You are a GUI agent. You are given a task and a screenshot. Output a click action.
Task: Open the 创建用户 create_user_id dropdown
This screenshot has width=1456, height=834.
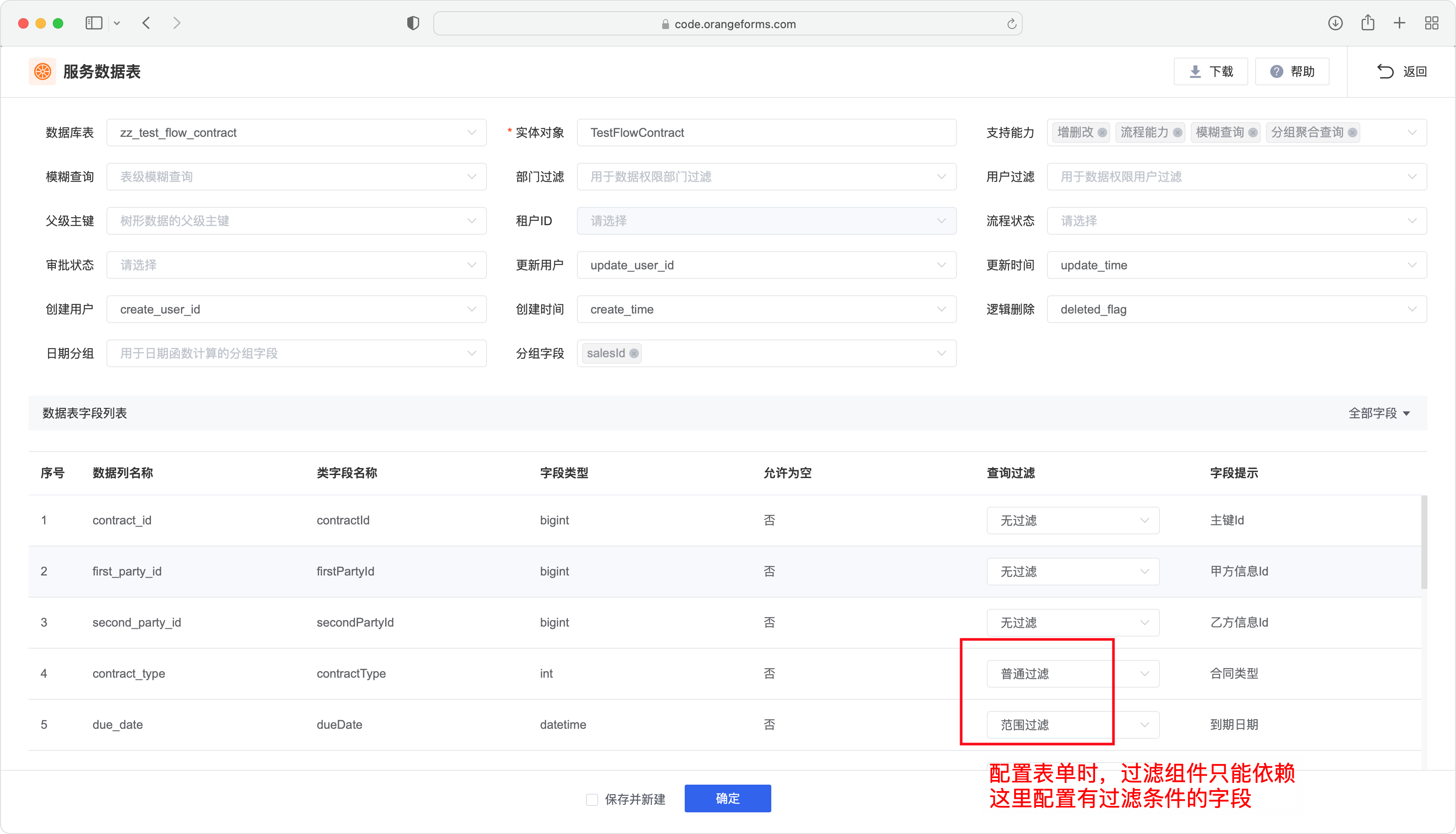(x=296, y=309)
